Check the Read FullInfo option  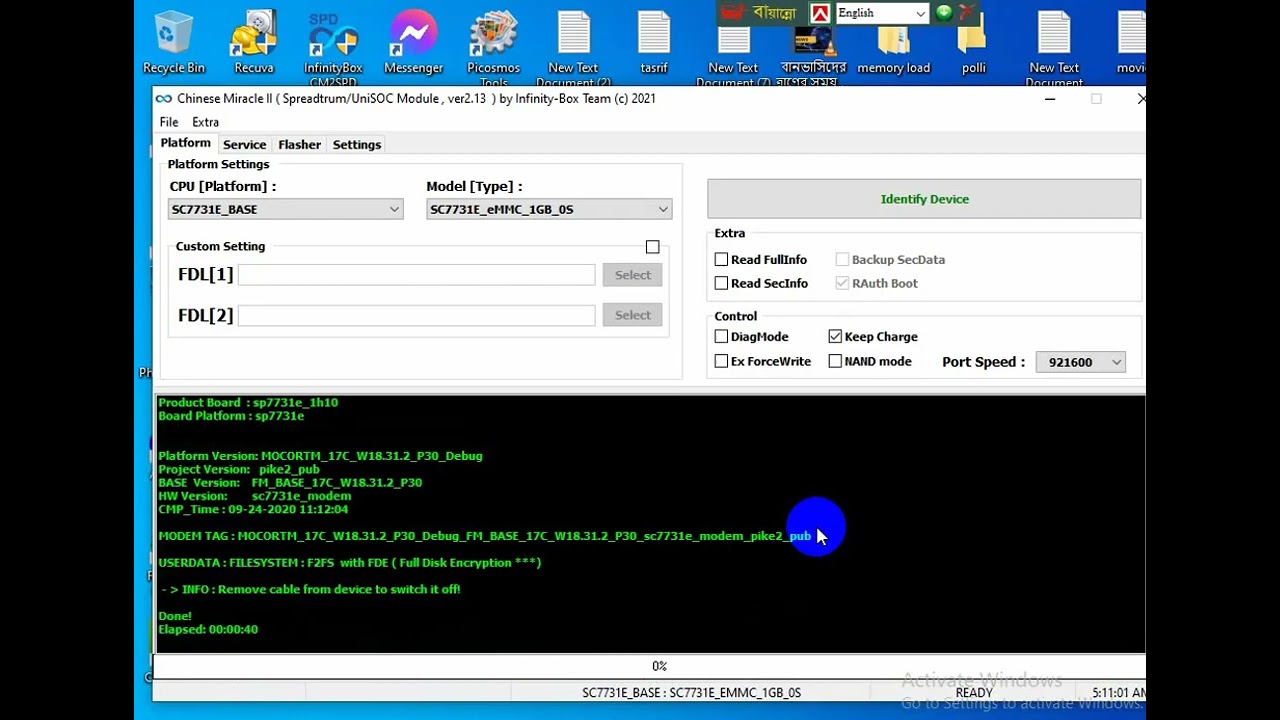tap(721, 260)
